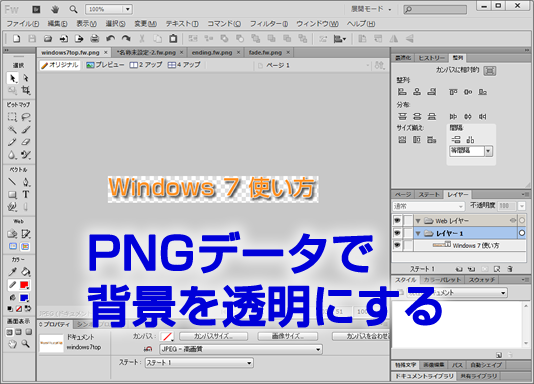Screen dimensions: 534x384
Task: Open the フィルター menu
Action: click(269, 24)
